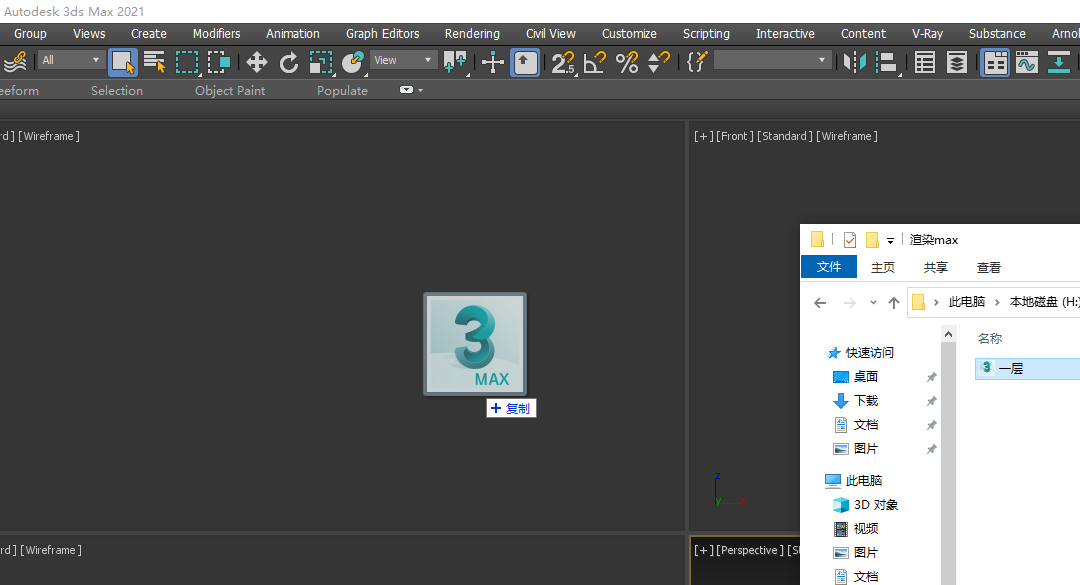Toggle Percent Snap

coord(627,62)
